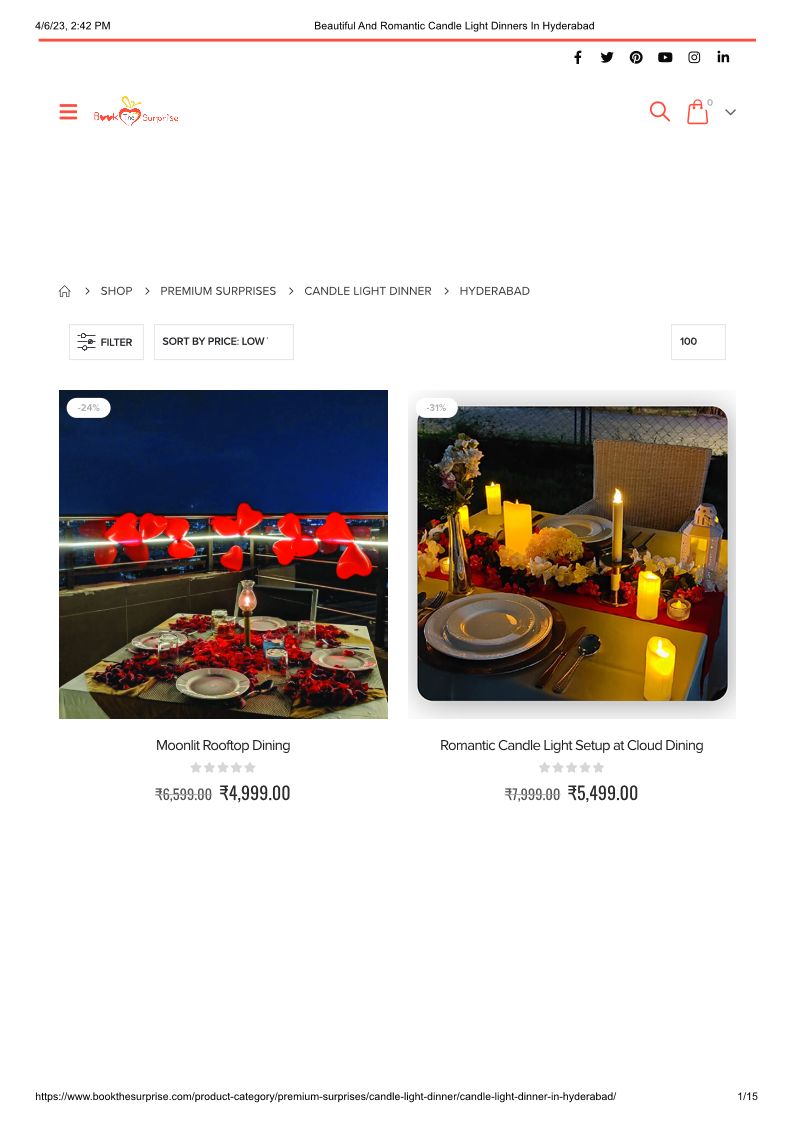Open the Pinterest social icon
Screen dimensions: 793x1123
pyautogui.click(x=636, y=57)
